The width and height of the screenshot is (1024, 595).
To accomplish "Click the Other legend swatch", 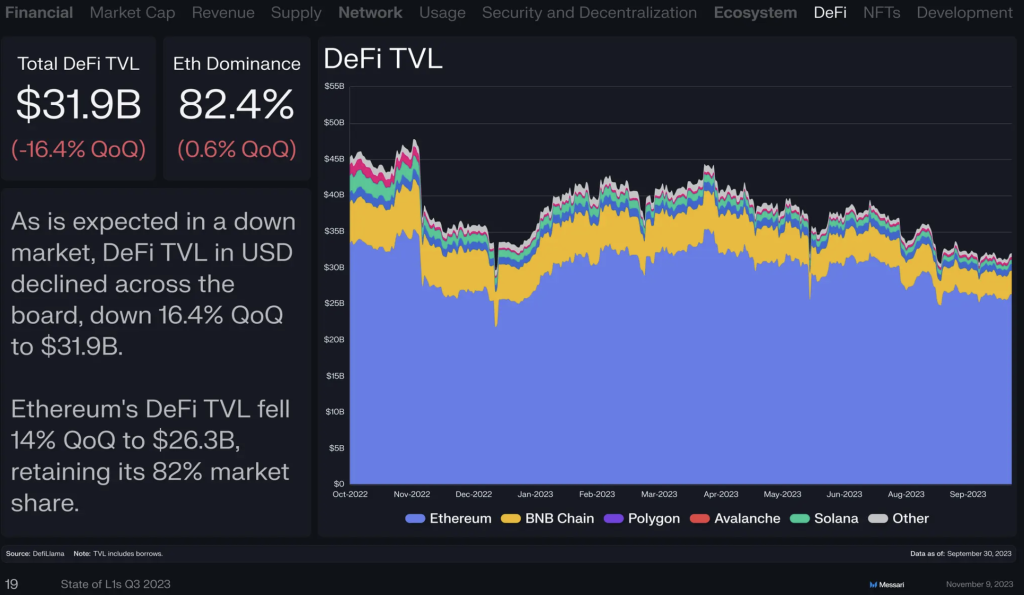I will [878, 519].
